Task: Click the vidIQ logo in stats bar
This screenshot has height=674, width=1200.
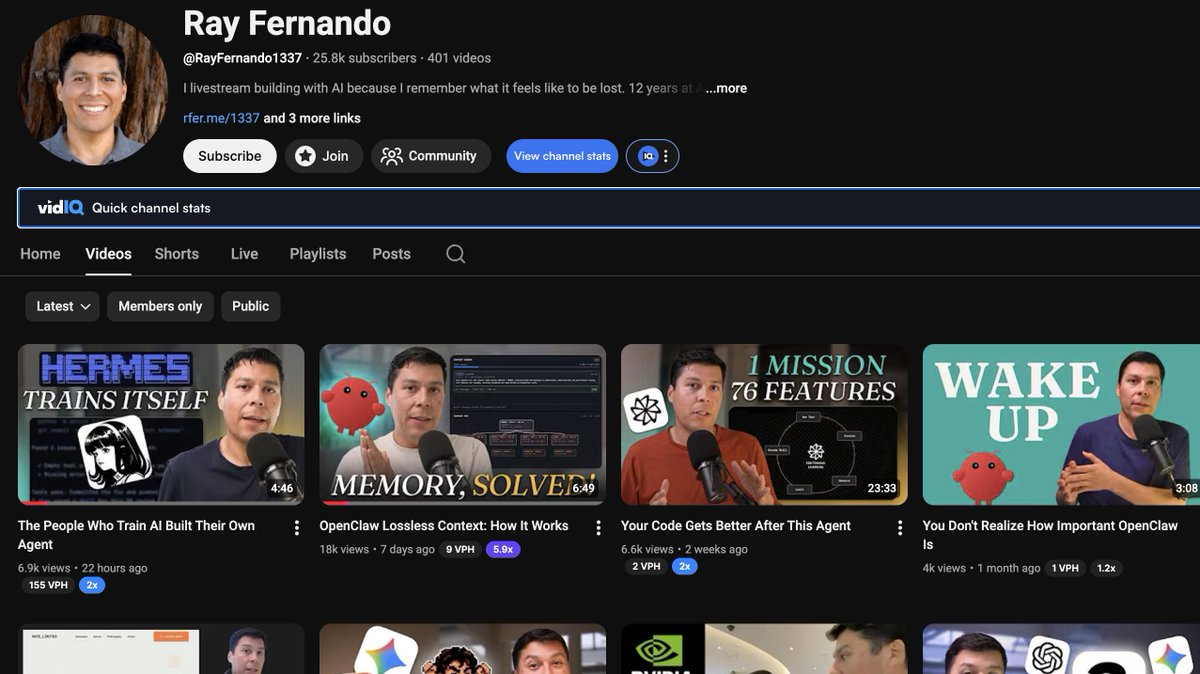Action: 60,208
